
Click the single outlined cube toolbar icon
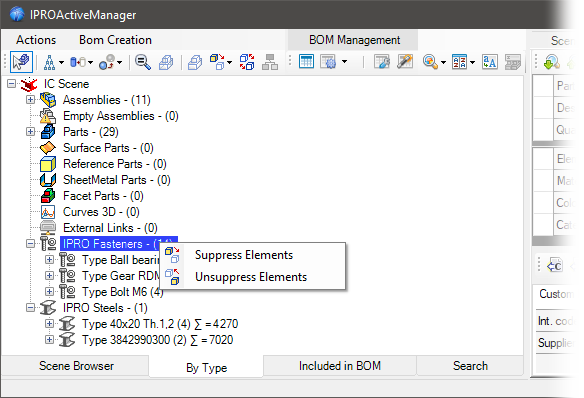195,62
